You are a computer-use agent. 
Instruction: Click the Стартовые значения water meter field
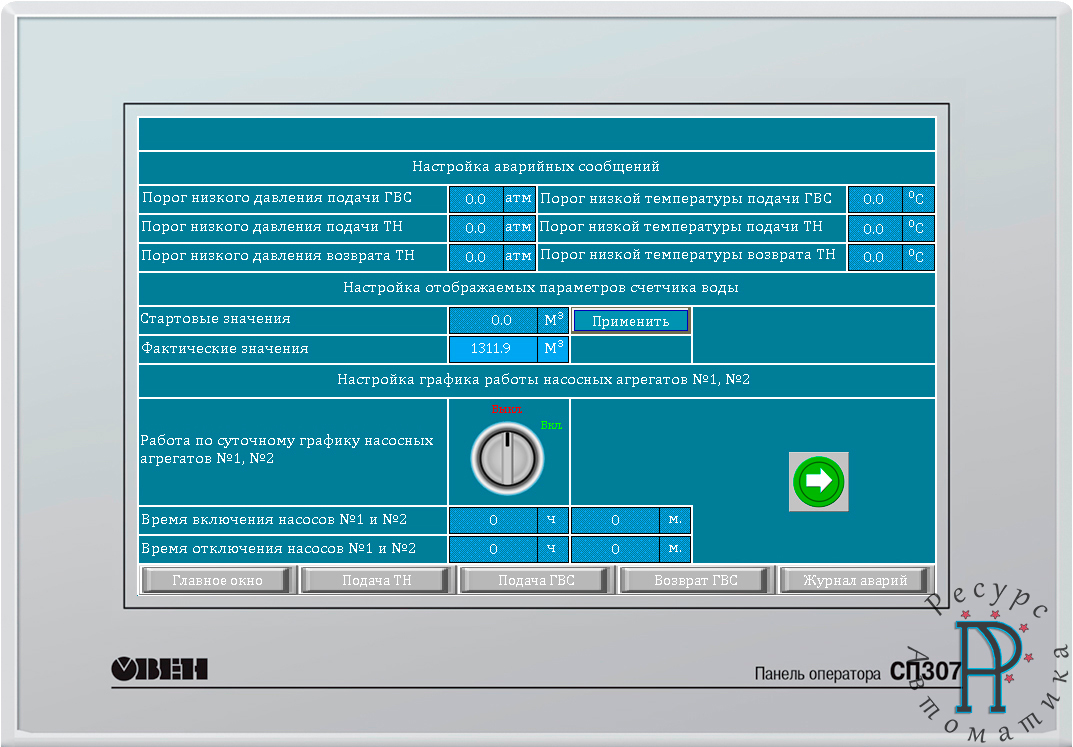[x=494, y=320]
